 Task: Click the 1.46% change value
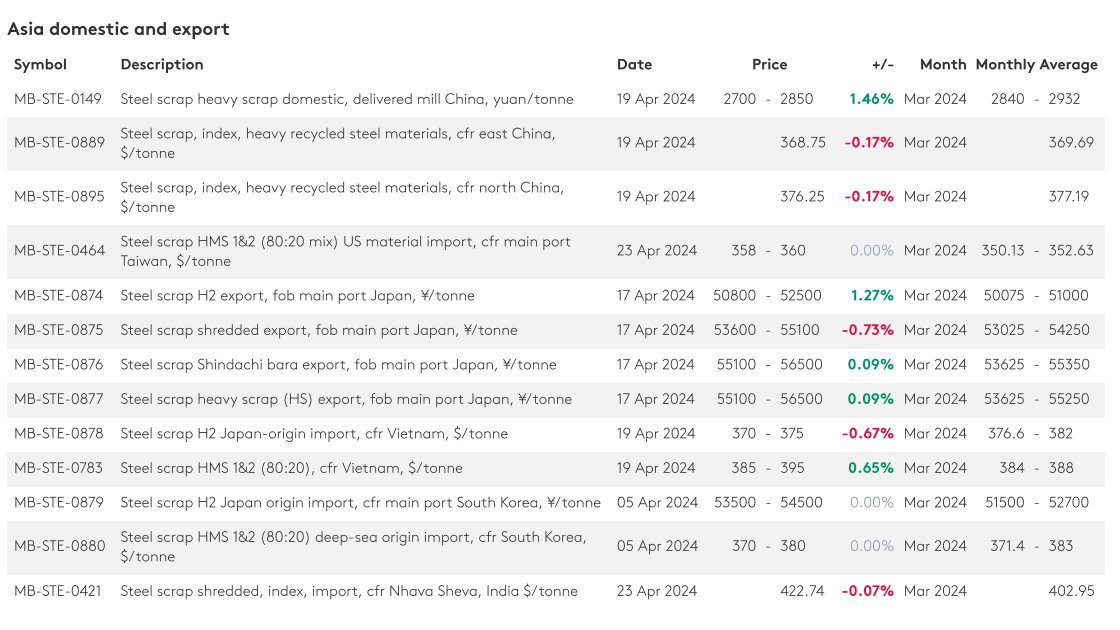(871, 99)
